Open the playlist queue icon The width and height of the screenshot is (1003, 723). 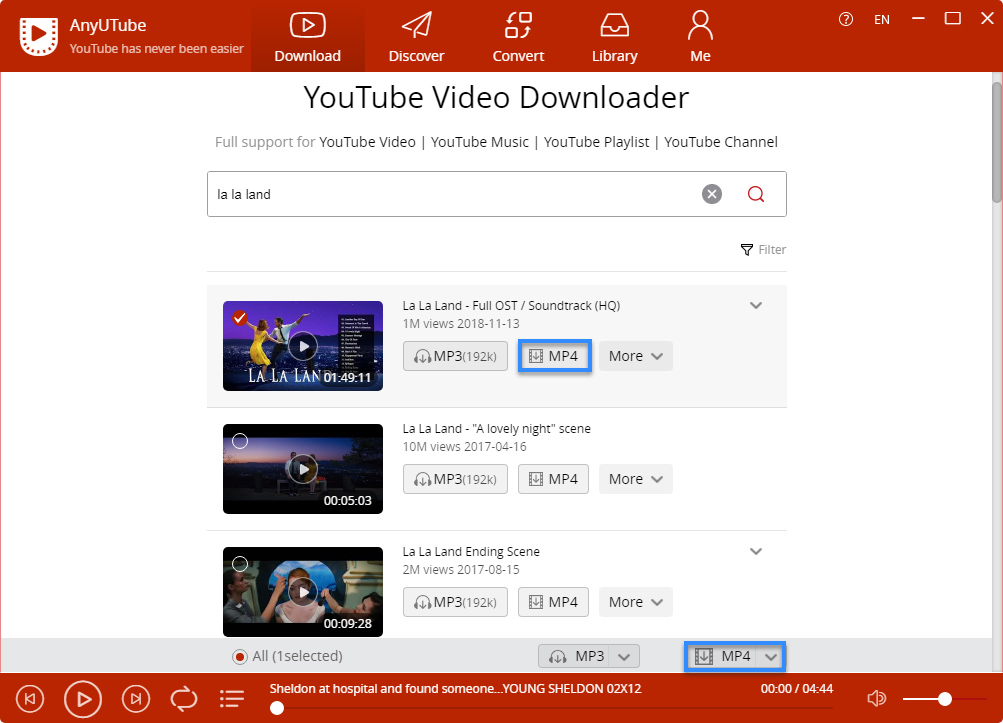point(232,699)
